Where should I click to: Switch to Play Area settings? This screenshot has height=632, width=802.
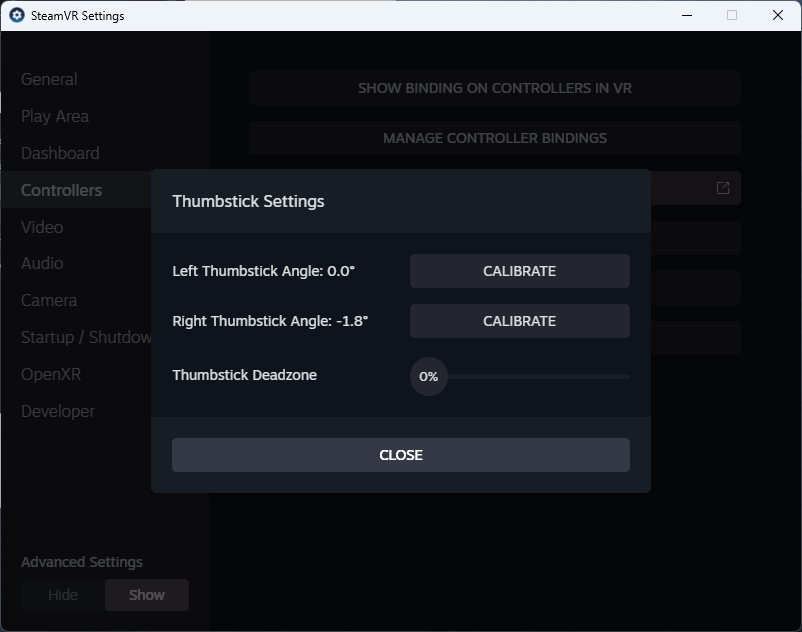pyautogui.click(x=55, y=116)
